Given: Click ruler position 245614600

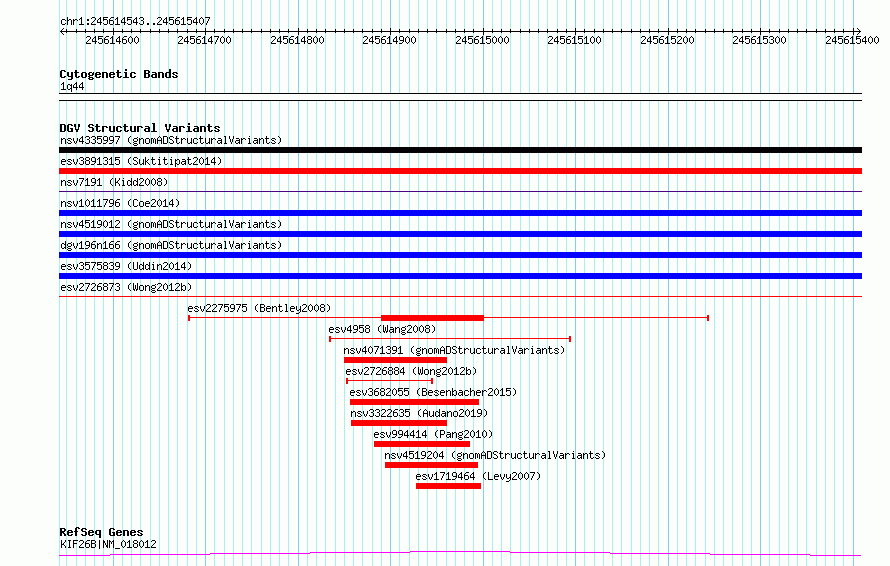Looking at the screenshot, I should (x=112, y=40).
